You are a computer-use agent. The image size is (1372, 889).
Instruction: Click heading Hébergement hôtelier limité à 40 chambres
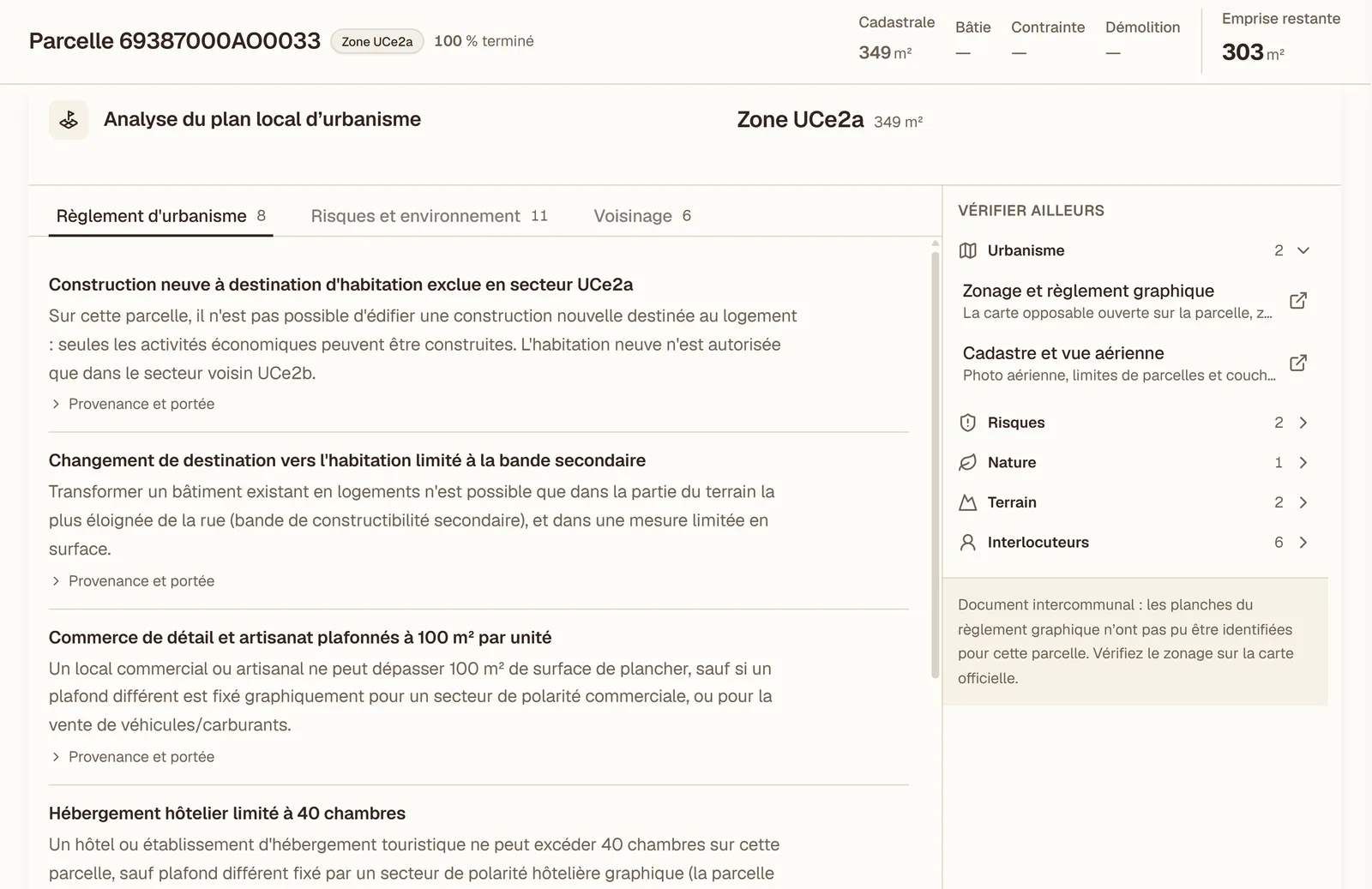pyautogui.click(x=227, y=814)
